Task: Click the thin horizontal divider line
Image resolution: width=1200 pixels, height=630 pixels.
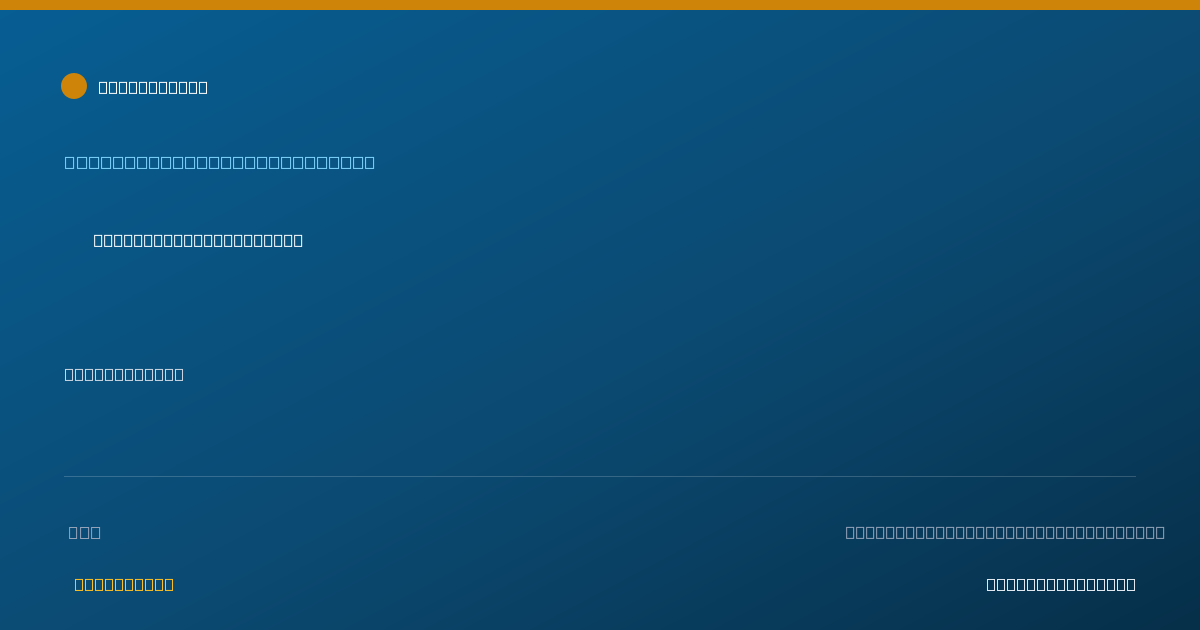Action: click(600, 476)
